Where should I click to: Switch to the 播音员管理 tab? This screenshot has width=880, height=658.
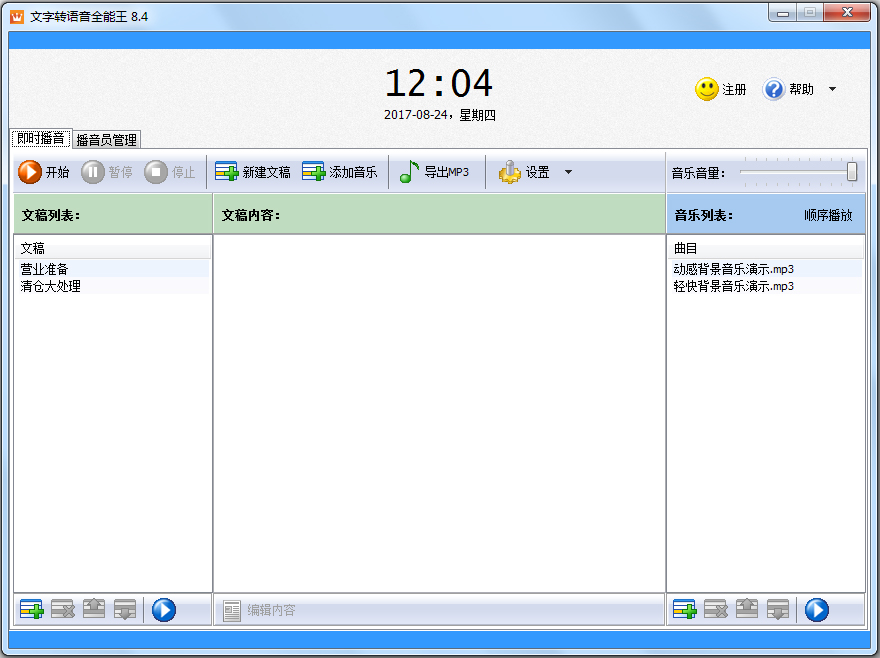point(107,140)
